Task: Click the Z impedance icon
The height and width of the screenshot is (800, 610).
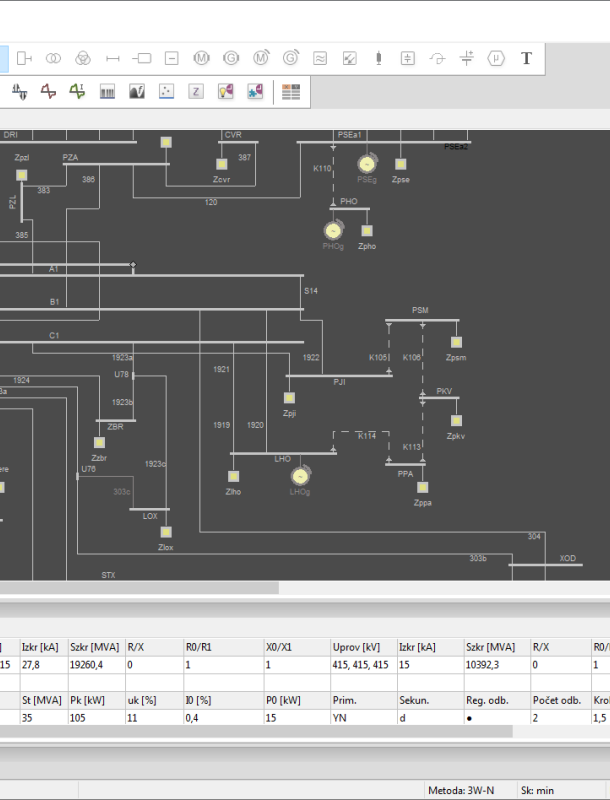Action: click(x=196, y=92)
